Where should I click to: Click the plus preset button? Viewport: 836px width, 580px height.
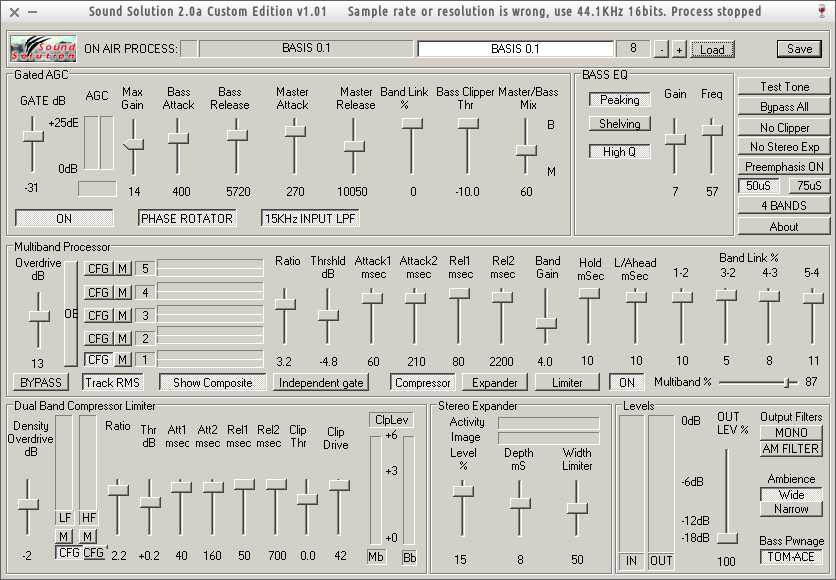[x=679, y=50]
